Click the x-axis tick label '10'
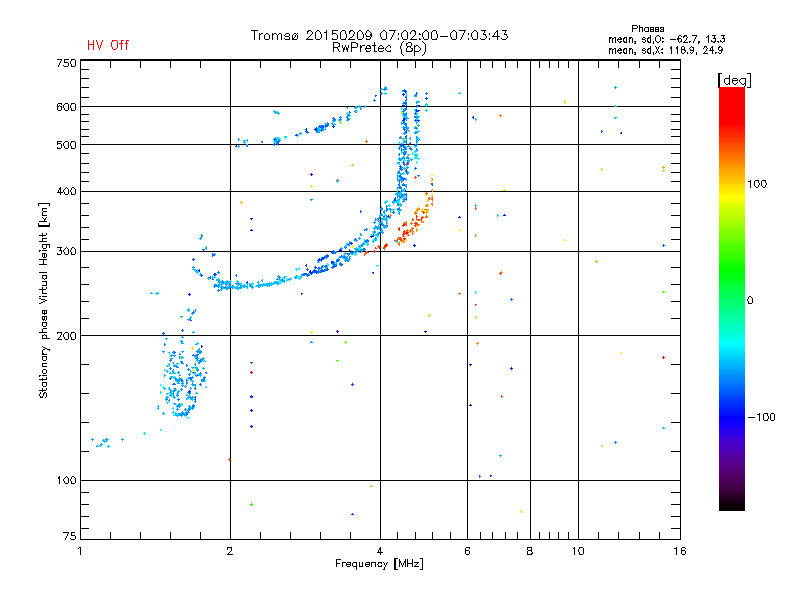Screen dimensions: 800x600 [578, 551]
